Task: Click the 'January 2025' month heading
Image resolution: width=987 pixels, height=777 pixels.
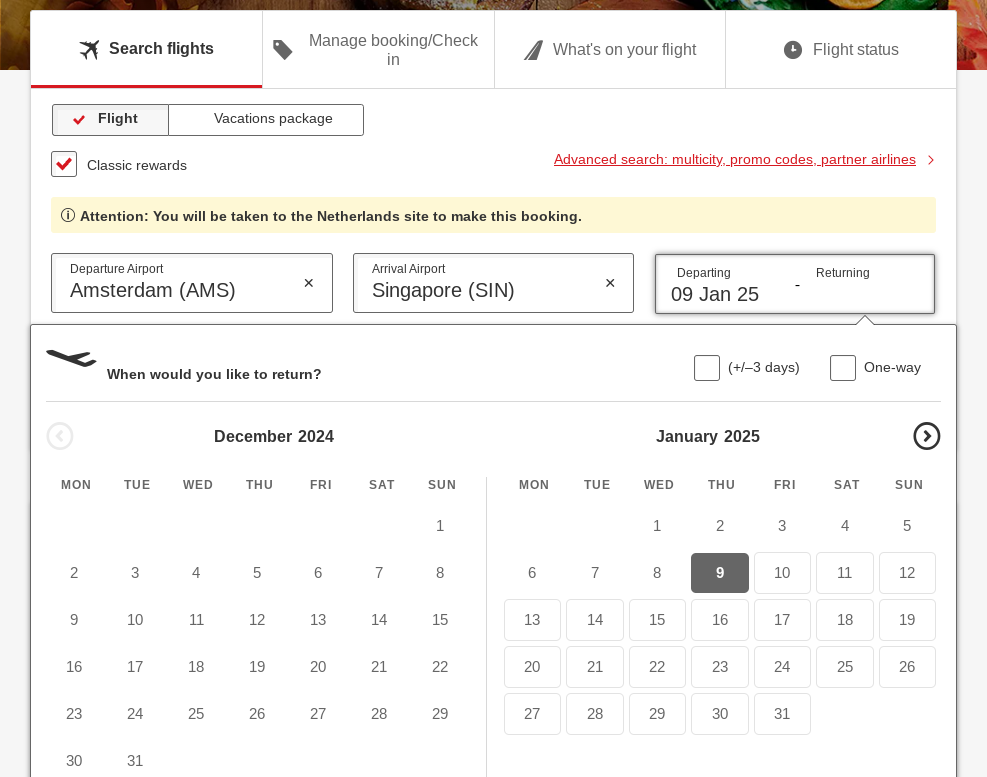Action: click(x=708, y=436)
